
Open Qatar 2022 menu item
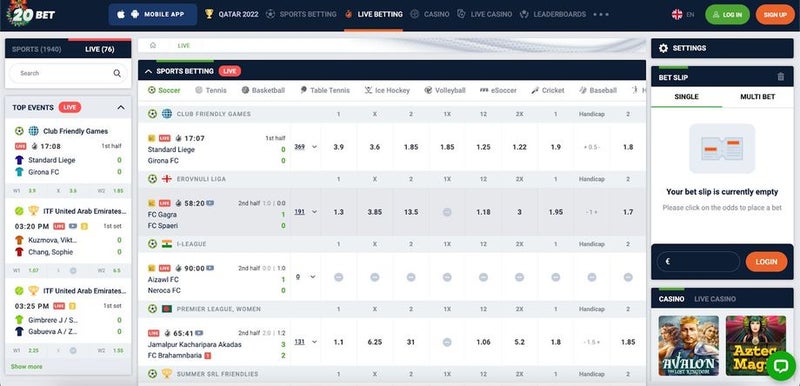(232, 14)
